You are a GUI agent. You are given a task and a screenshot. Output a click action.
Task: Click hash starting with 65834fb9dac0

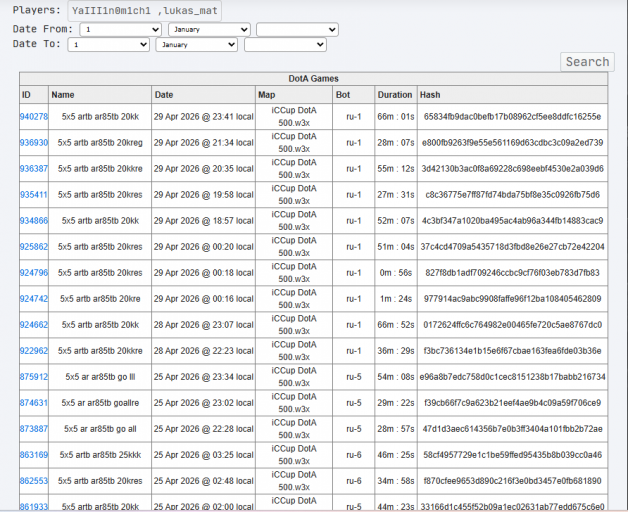click(512, 117)
